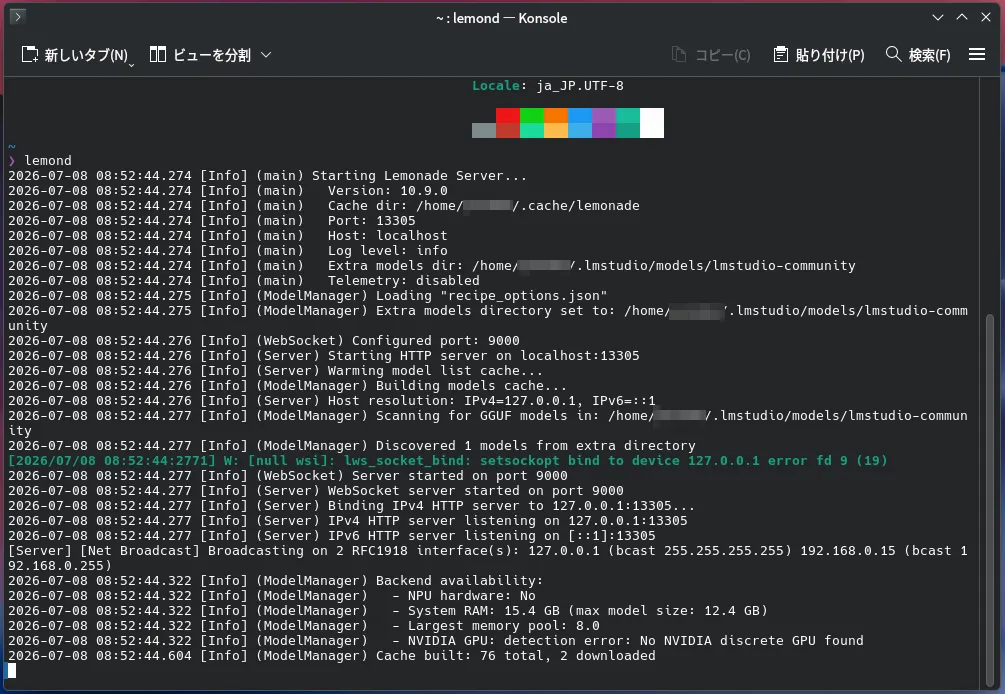Click the terminal icon in title bar
Image resolution: width=1005 pixels, height=694 pixels.
tap(18, 16)
